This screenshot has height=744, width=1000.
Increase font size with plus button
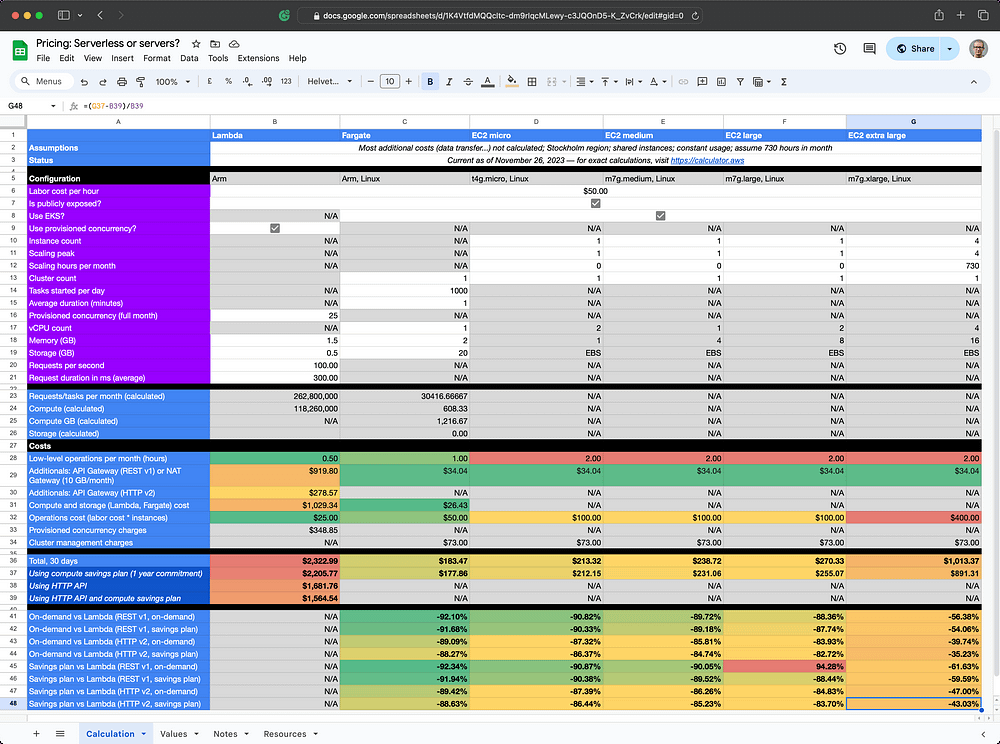[x=409, y=82]
